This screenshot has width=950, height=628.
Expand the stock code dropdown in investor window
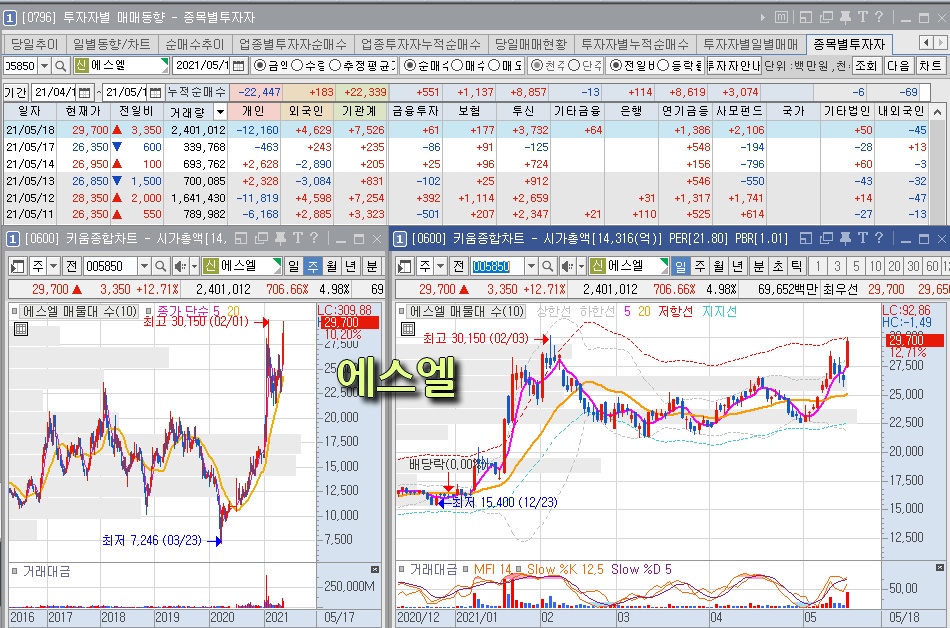[44, 65]
